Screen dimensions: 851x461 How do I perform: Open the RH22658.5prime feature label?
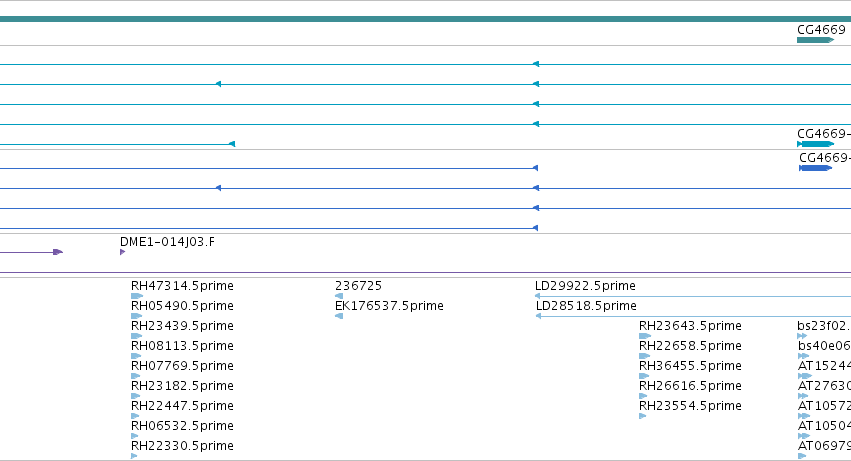[690, 346]
